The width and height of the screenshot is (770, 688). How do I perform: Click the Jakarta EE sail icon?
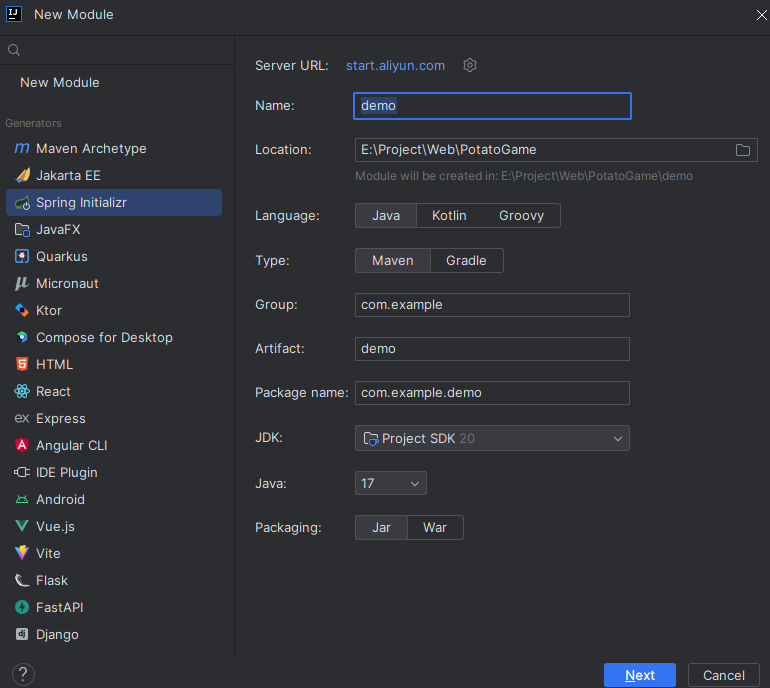click(x=22, y=175)
